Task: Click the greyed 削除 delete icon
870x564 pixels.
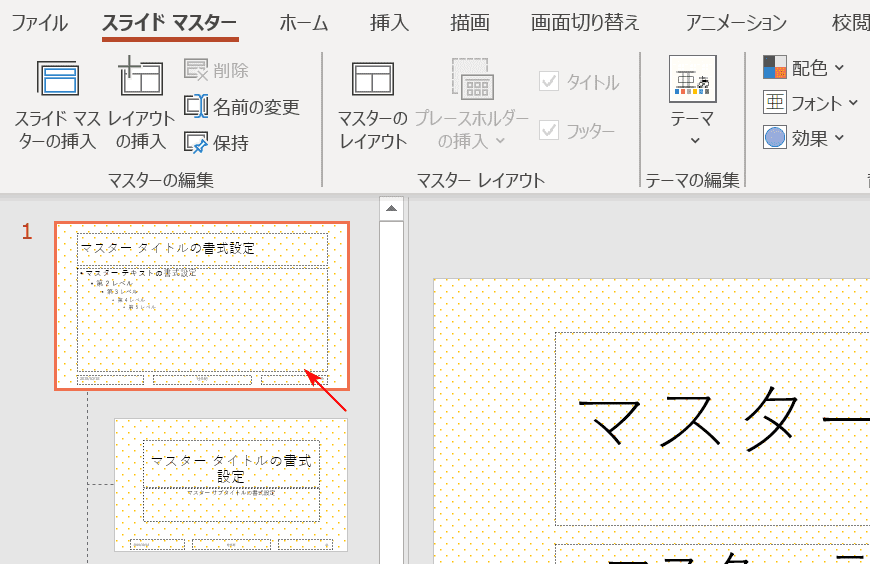Action: [x=196, y=70]
